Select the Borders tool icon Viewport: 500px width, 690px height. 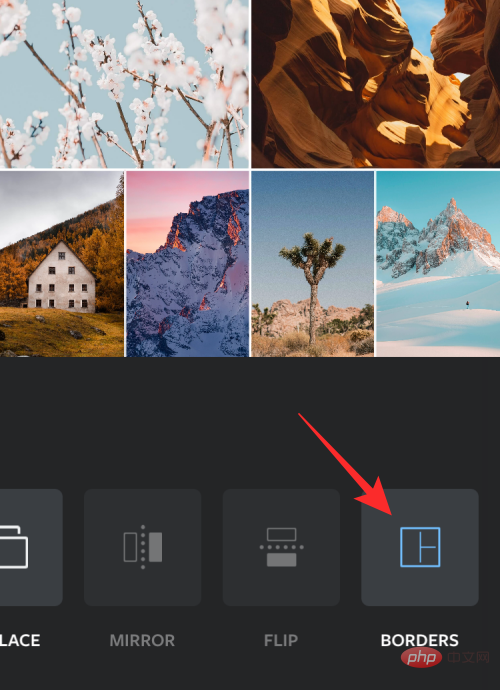pos(420,547)
